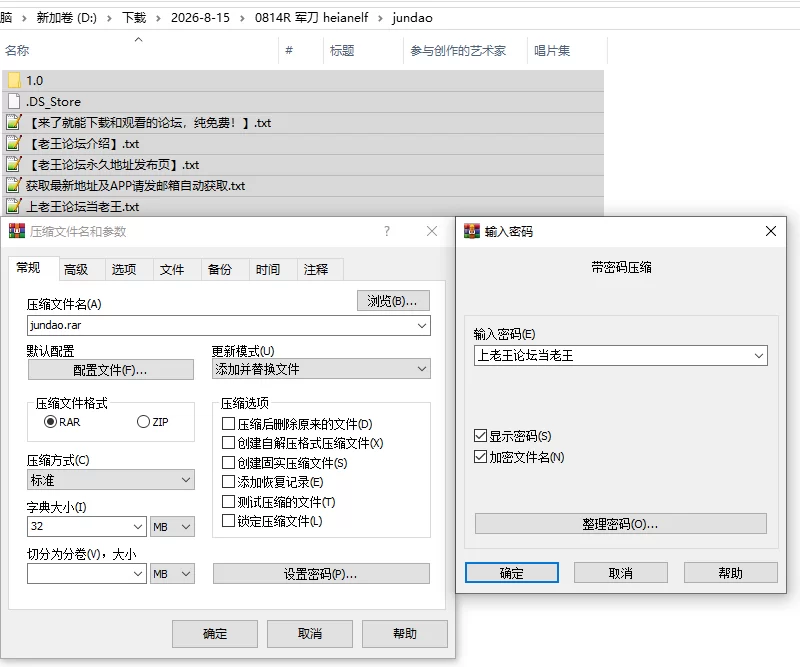Enable 创建固实压缩文件 option
This screenshot has height=667, width=800.
[229, 462]
